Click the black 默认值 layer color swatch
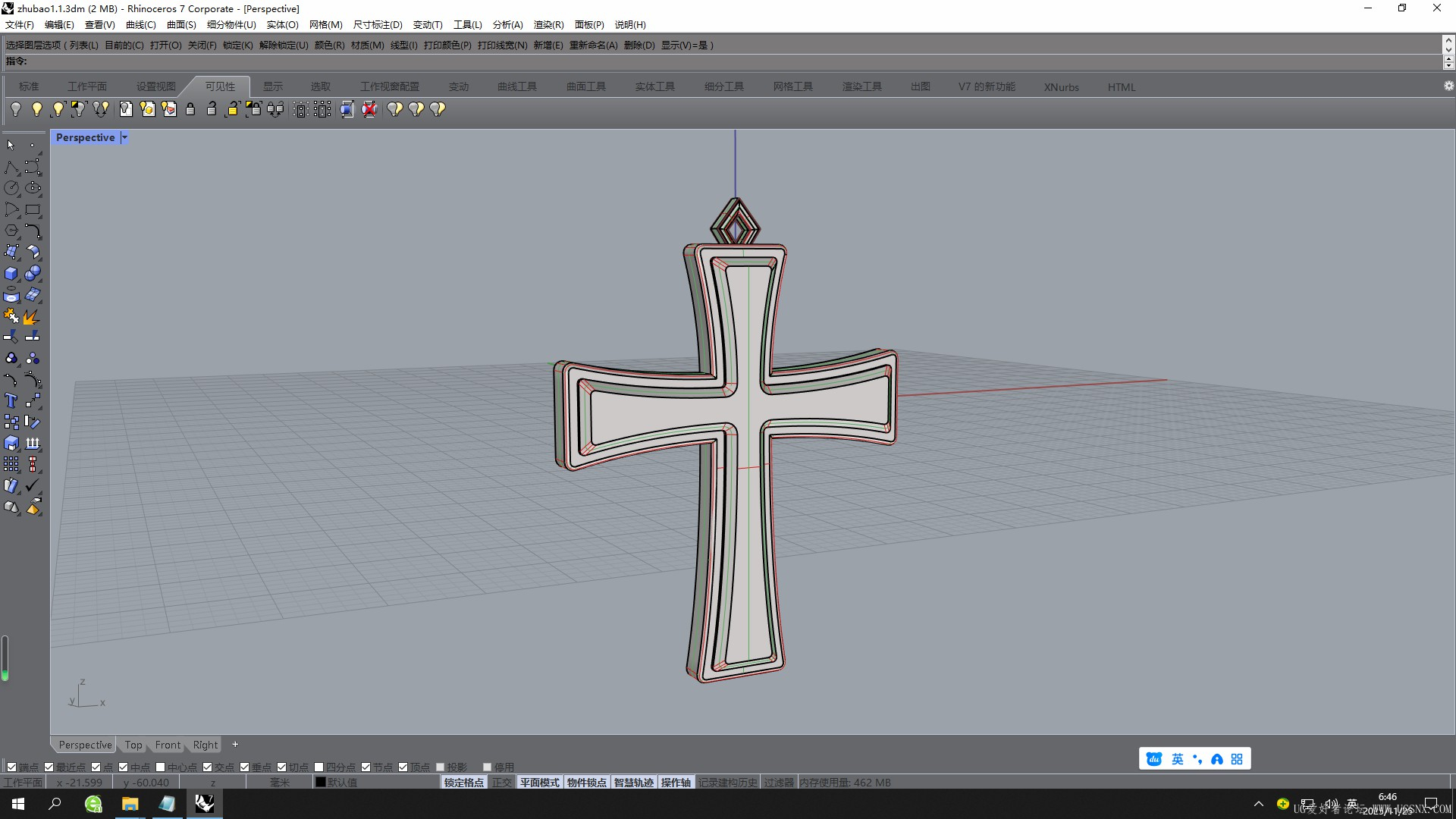The image size is (1456, 819). pyautogui.click(x=320, y=783)
